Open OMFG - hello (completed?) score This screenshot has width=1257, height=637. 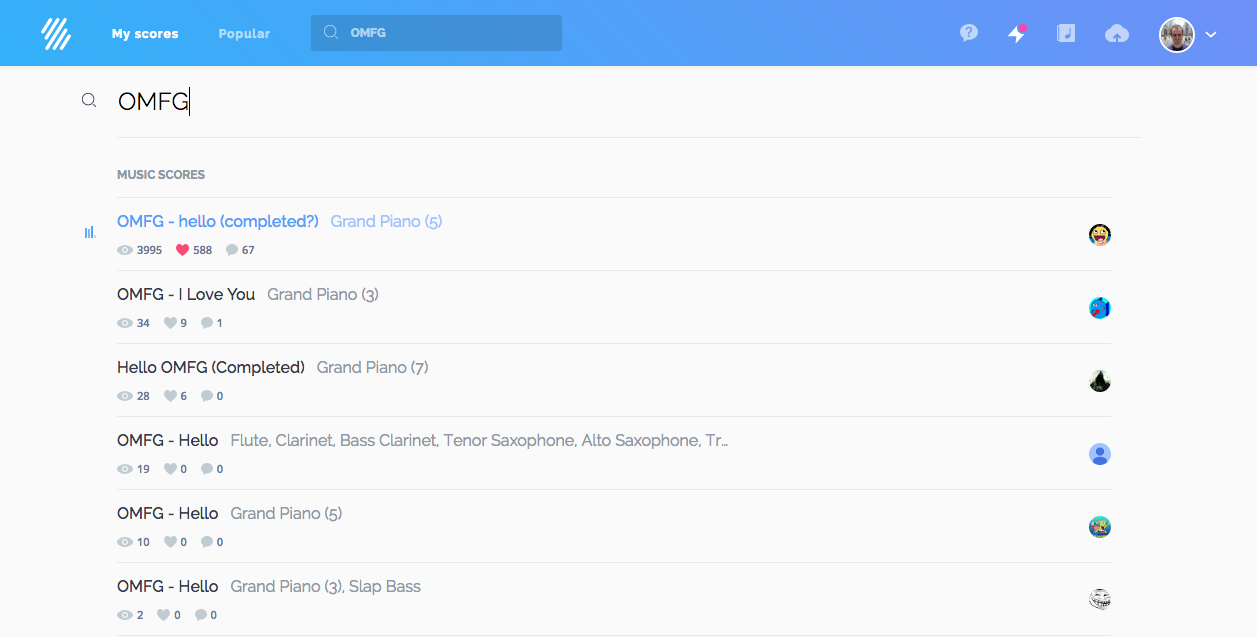pos(218,221)
